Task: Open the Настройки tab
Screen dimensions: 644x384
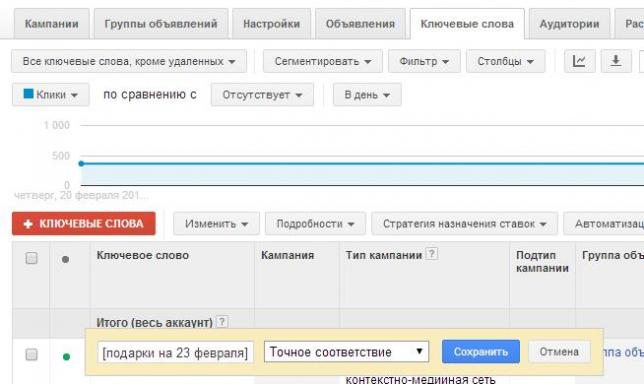Action: click(271, 24)
